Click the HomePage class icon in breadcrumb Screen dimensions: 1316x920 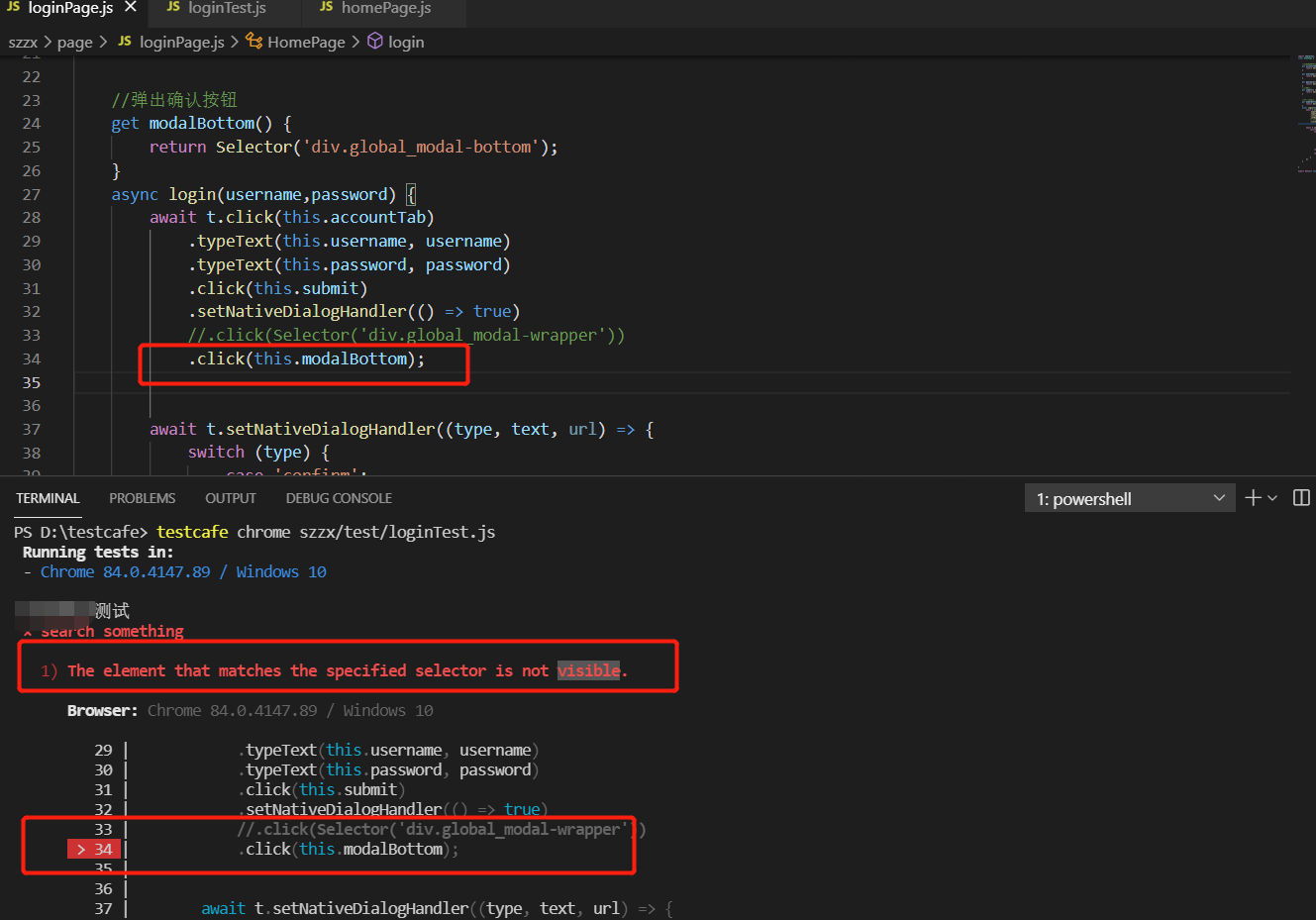254,42
